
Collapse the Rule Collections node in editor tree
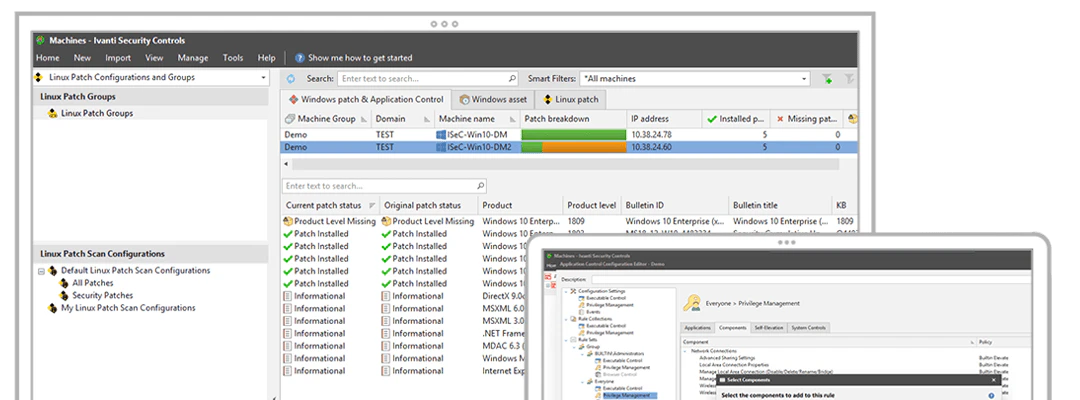coord(566,319)
